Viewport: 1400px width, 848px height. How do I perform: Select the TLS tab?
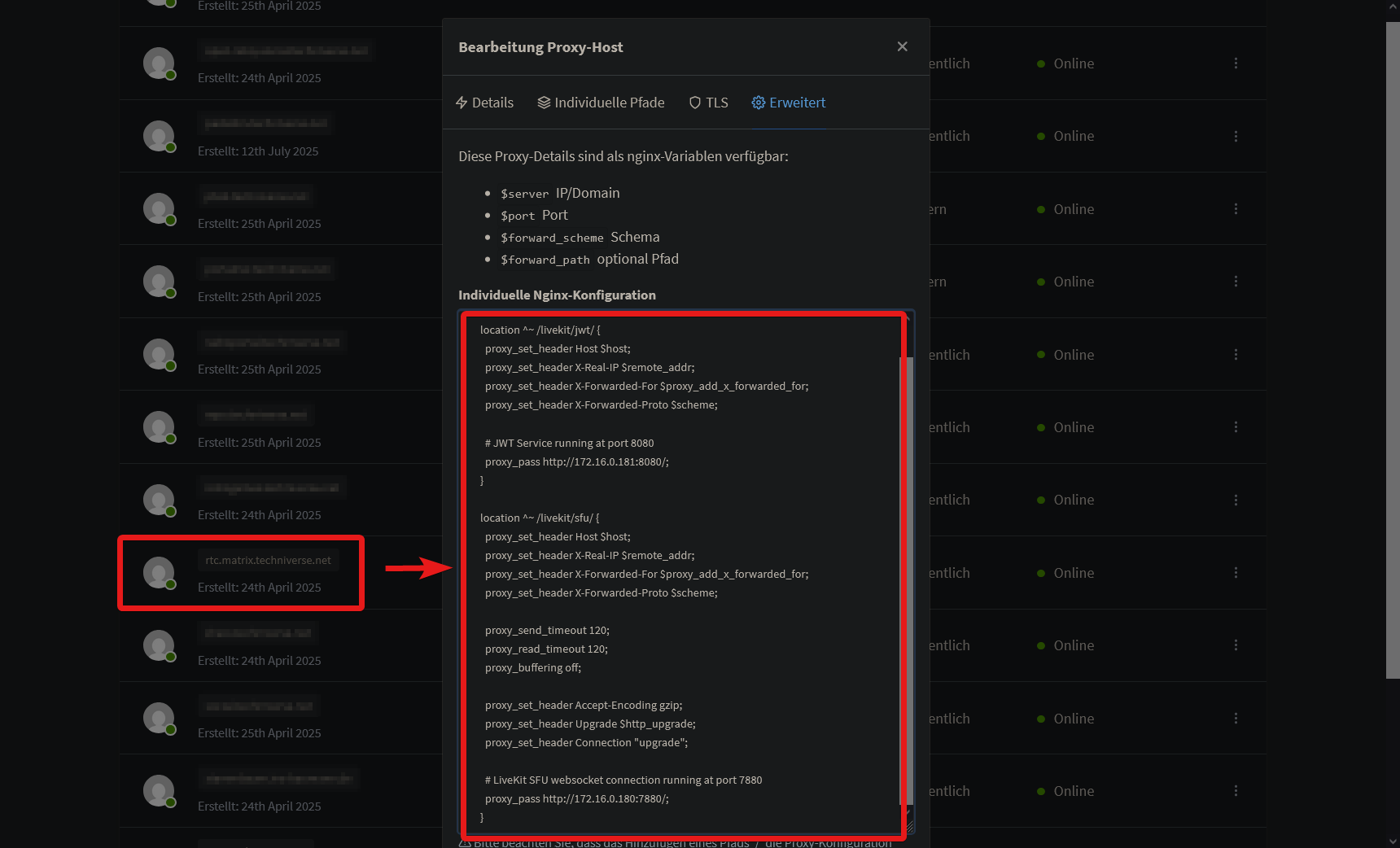[x=709, y=103]
